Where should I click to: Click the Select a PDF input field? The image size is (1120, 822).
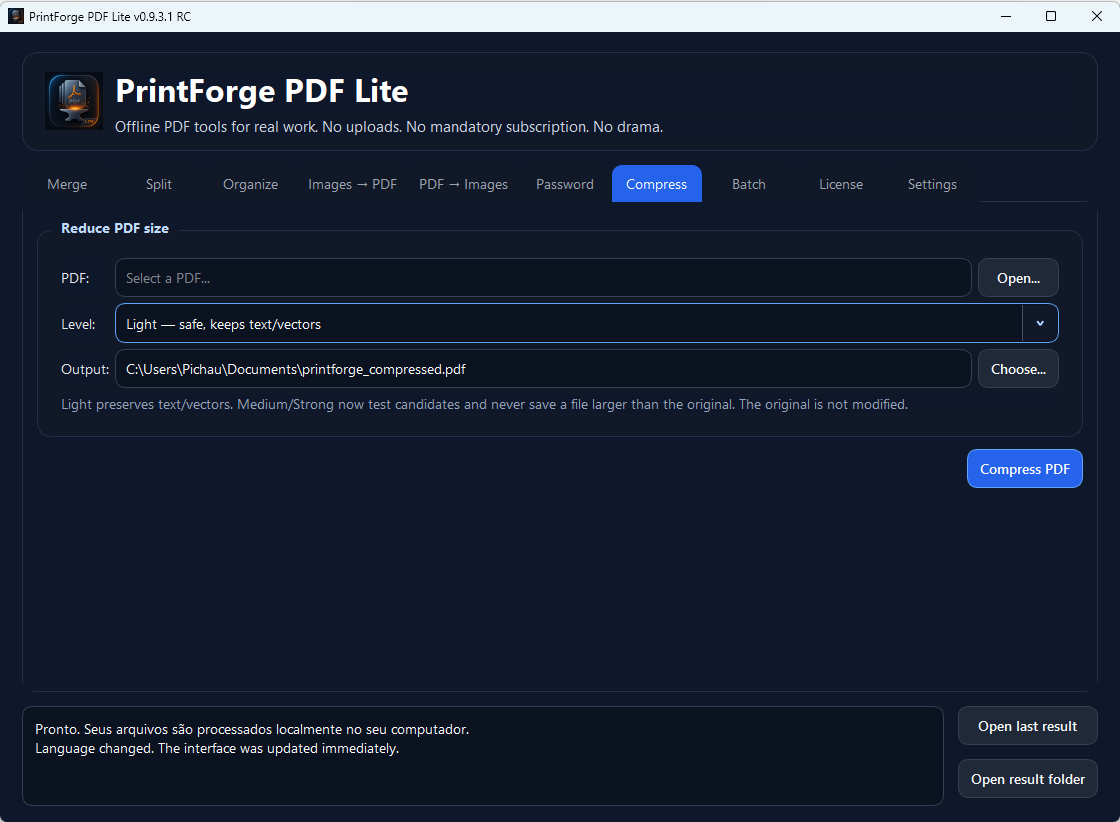click(543, 278)
